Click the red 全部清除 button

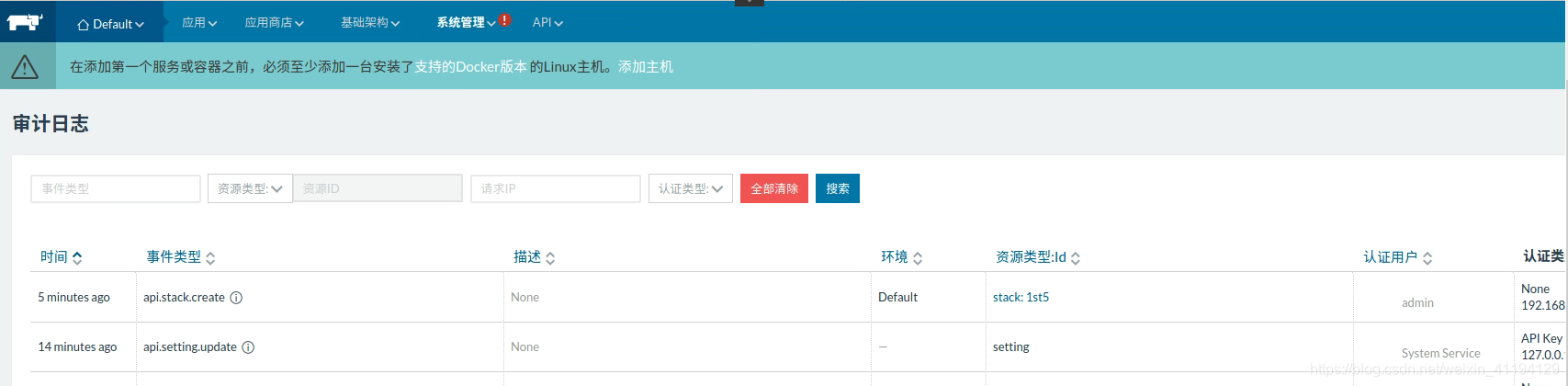tap(774, 188)
